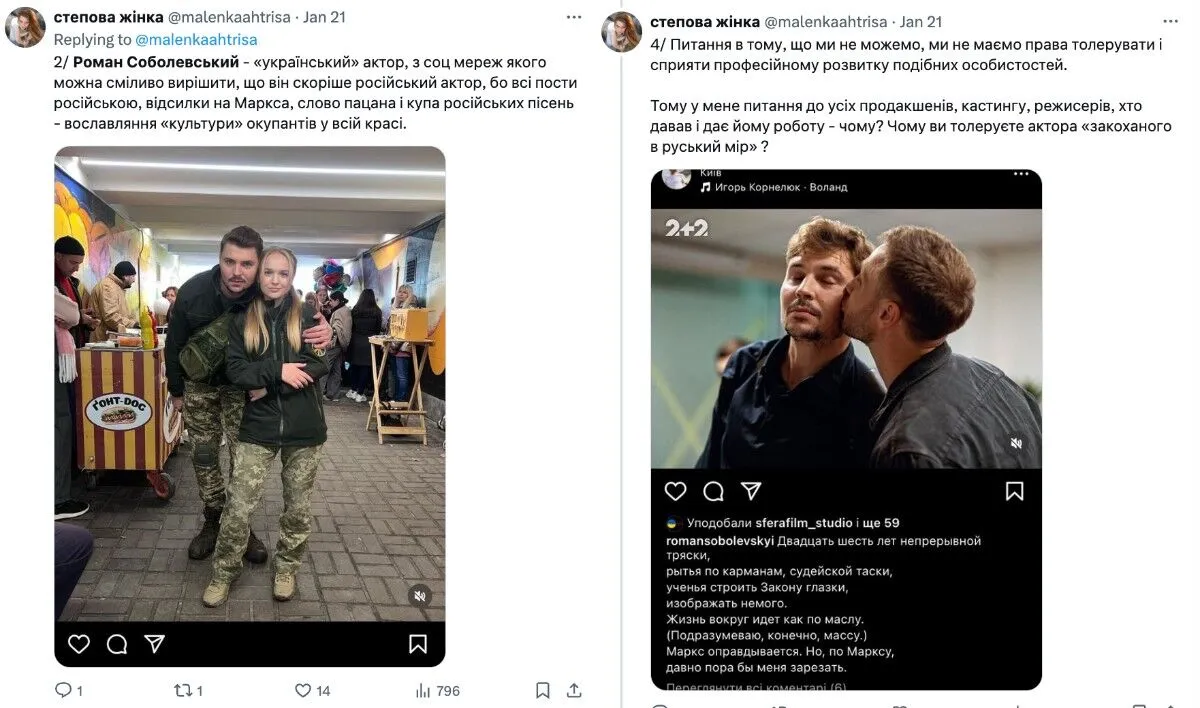Like the Instagram post with the heart icon

click(x=79, y=646)
